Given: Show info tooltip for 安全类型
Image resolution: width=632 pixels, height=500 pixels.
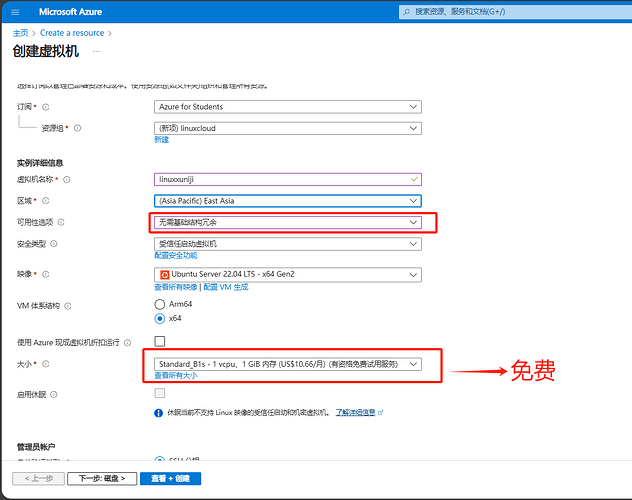Looking at the screenshot, I should tap(54, 244).
